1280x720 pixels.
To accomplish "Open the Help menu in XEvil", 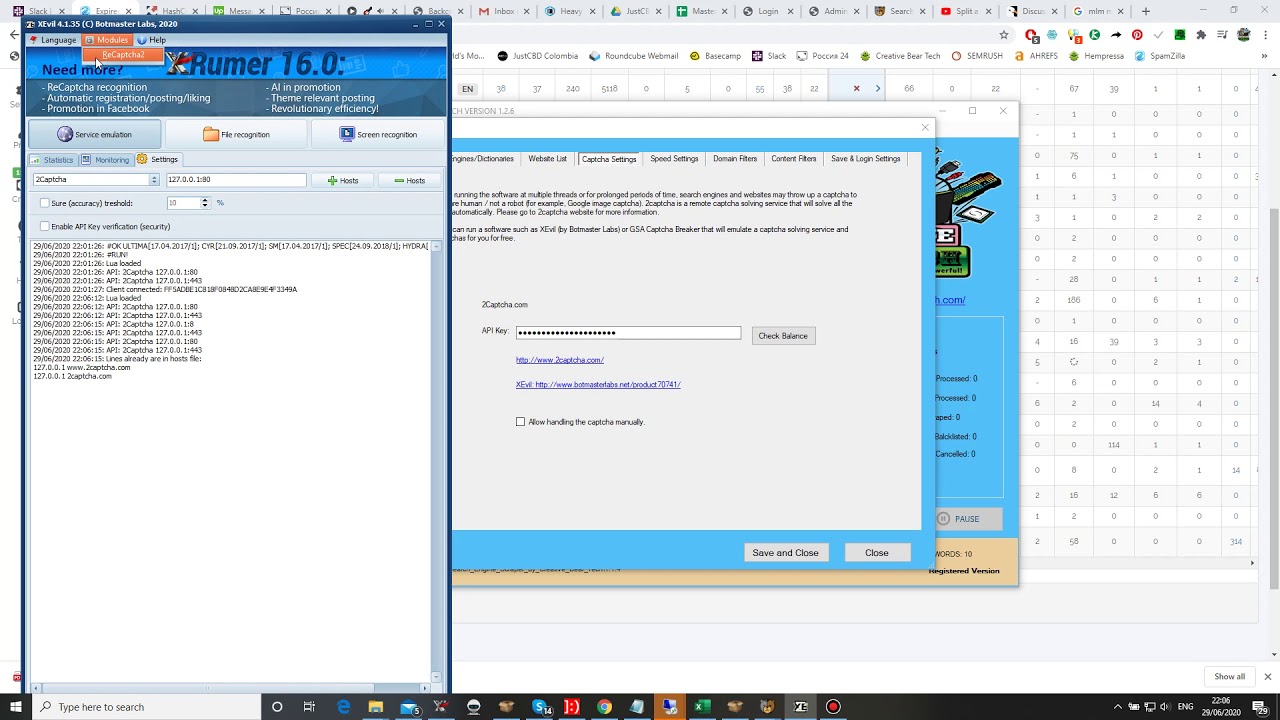I will [x=152, y=40].
